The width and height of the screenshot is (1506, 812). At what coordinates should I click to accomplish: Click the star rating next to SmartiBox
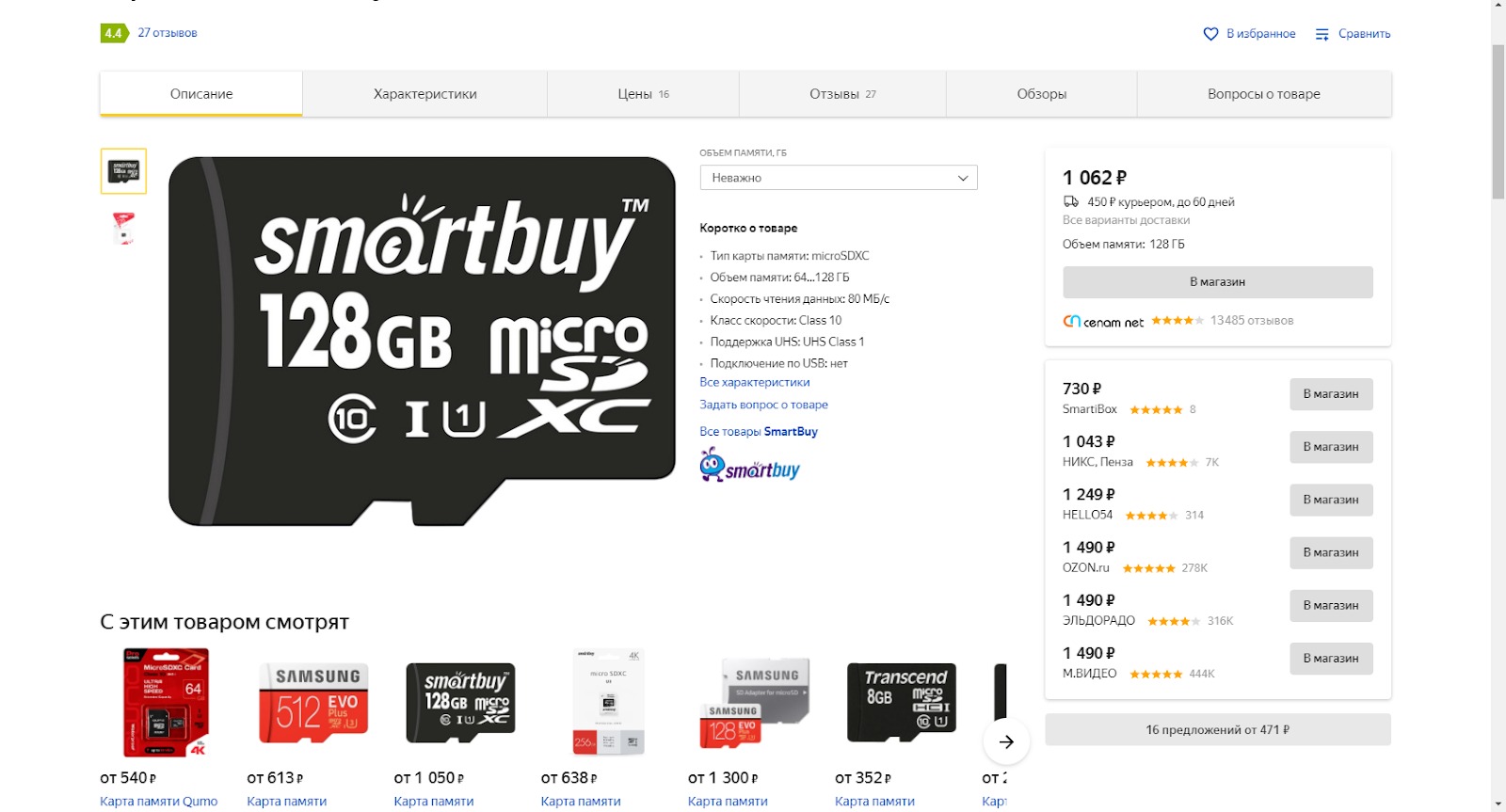click(1156, 410)
